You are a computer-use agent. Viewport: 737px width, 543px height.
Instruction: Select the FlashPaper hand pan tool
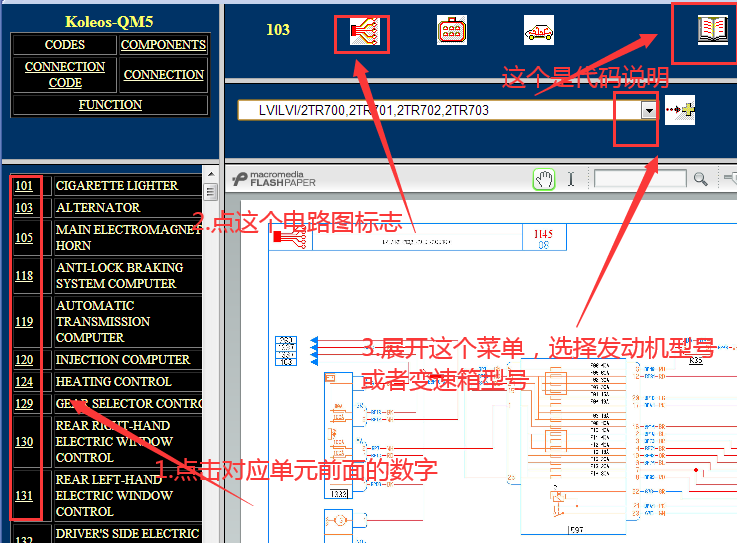pos(544,179)
